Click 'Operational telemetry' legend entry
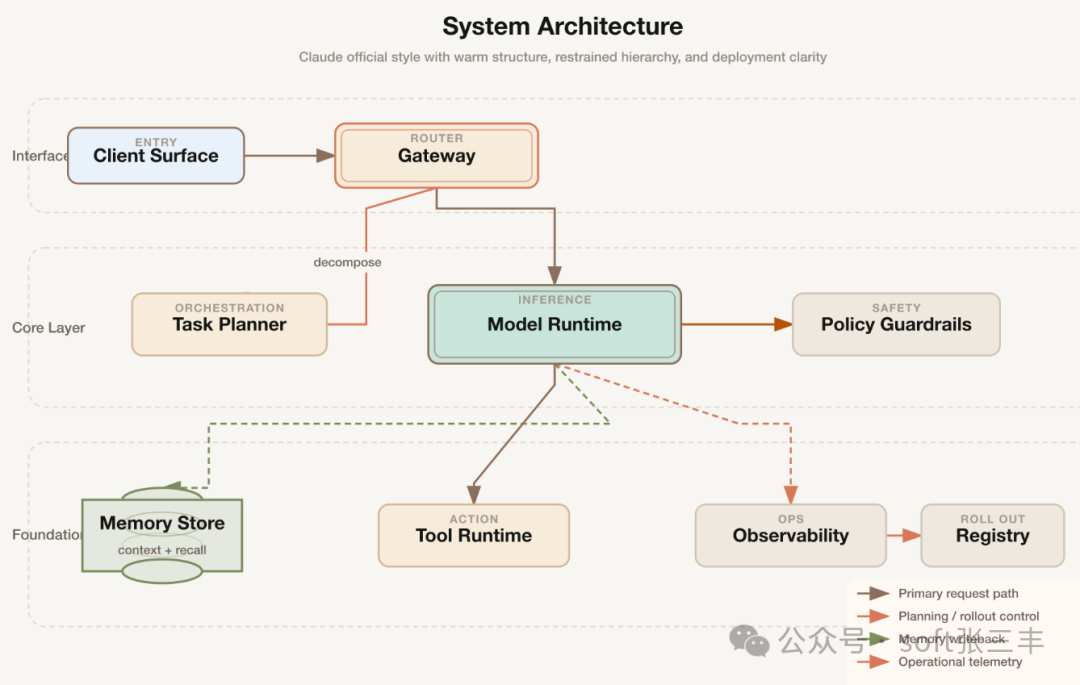This screenshot has height=685, width=1080. (960, 662)
